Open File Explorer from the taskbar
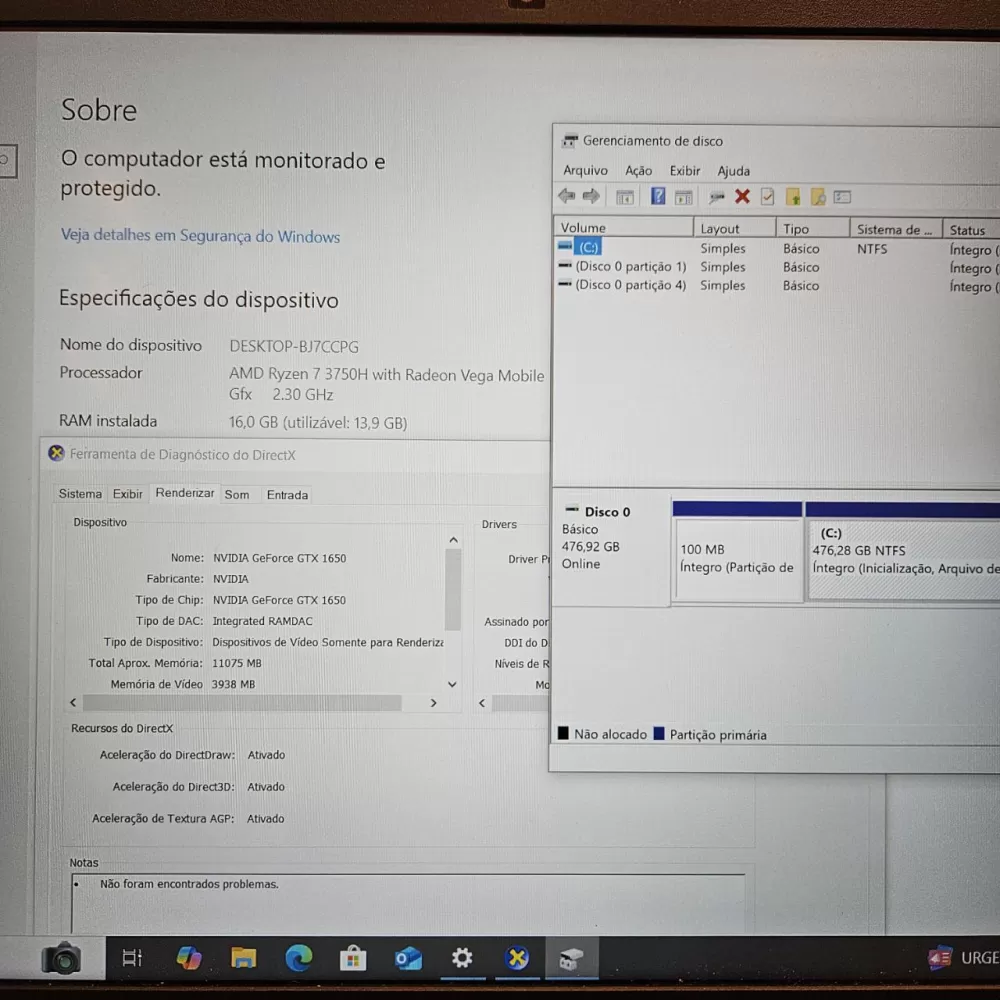 tap(243, 957)
